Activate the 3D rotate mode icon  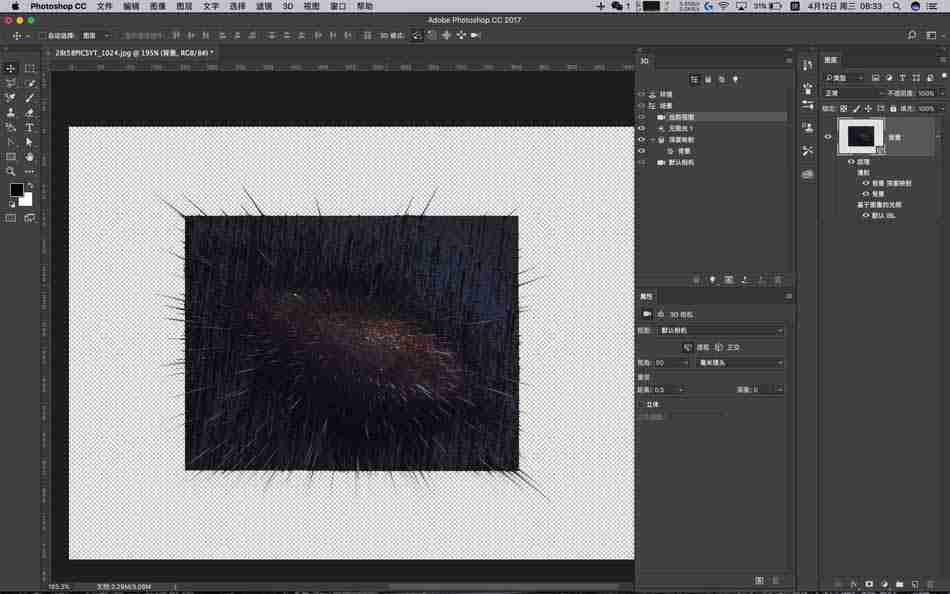(416, 36)
